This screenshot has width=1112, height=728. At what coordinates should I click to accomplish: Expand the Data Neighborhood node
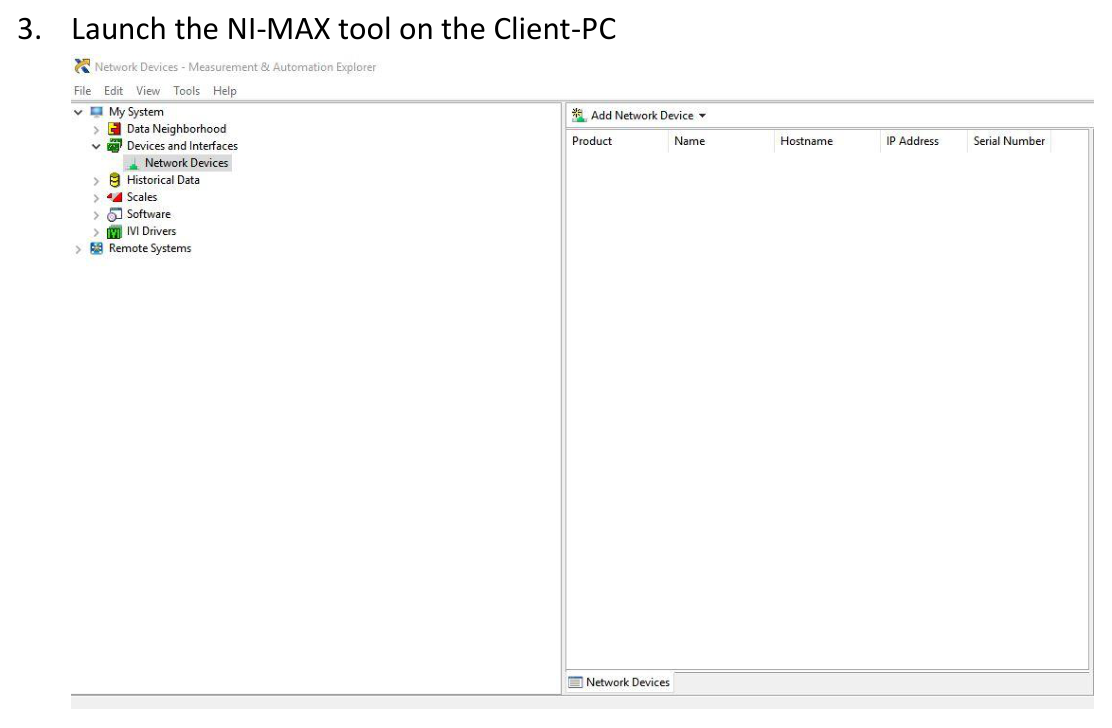96,130
